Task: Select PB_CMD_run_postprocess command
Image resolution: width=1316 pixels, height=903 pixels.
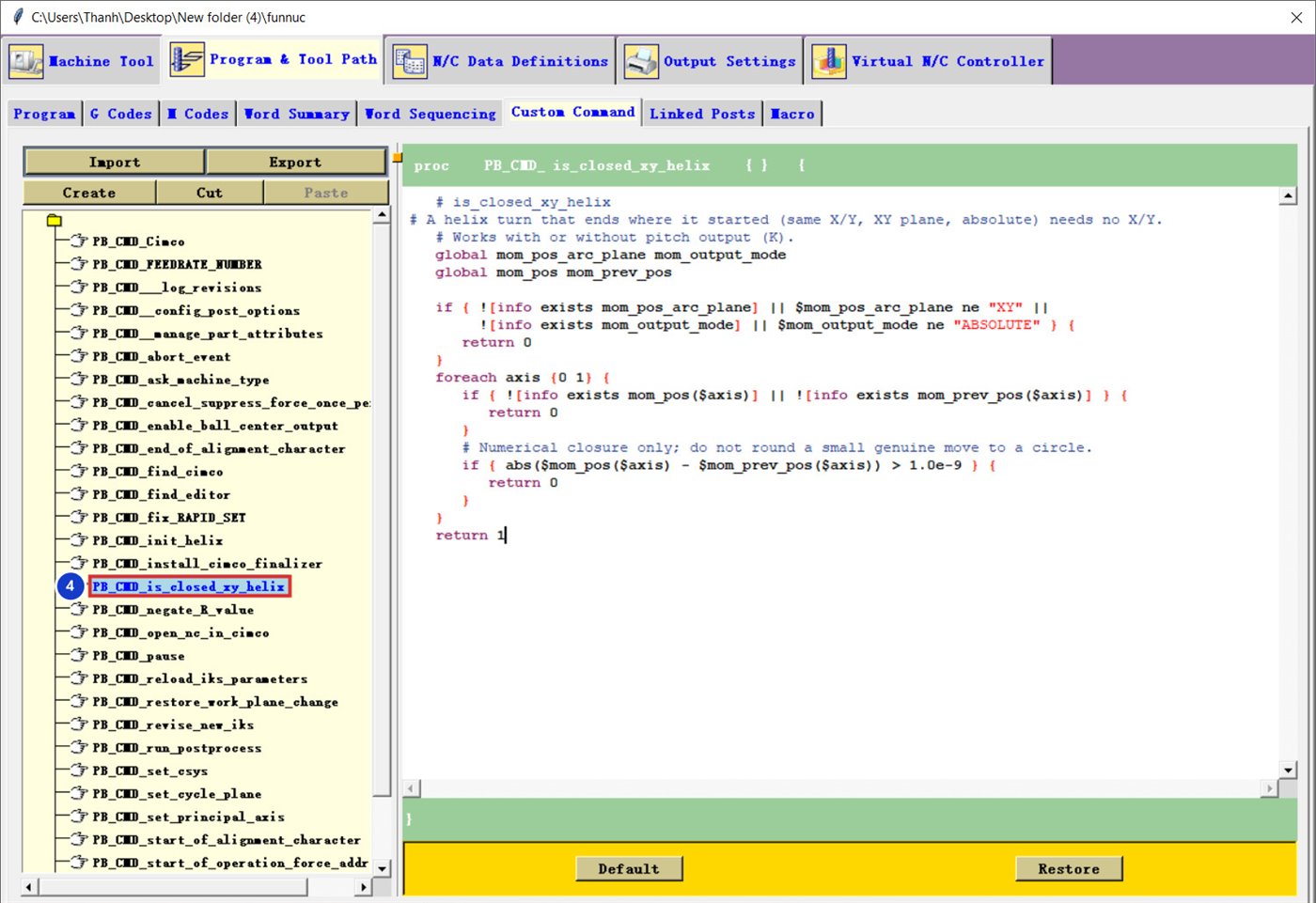Action: pos(177,748)
